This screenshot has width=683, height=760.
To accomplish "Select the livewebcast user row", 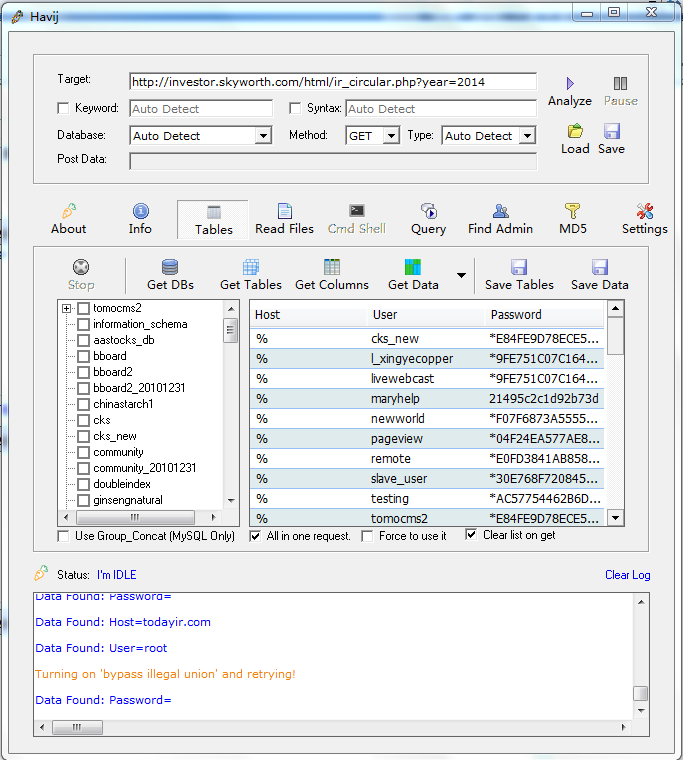I will point(427,379).
